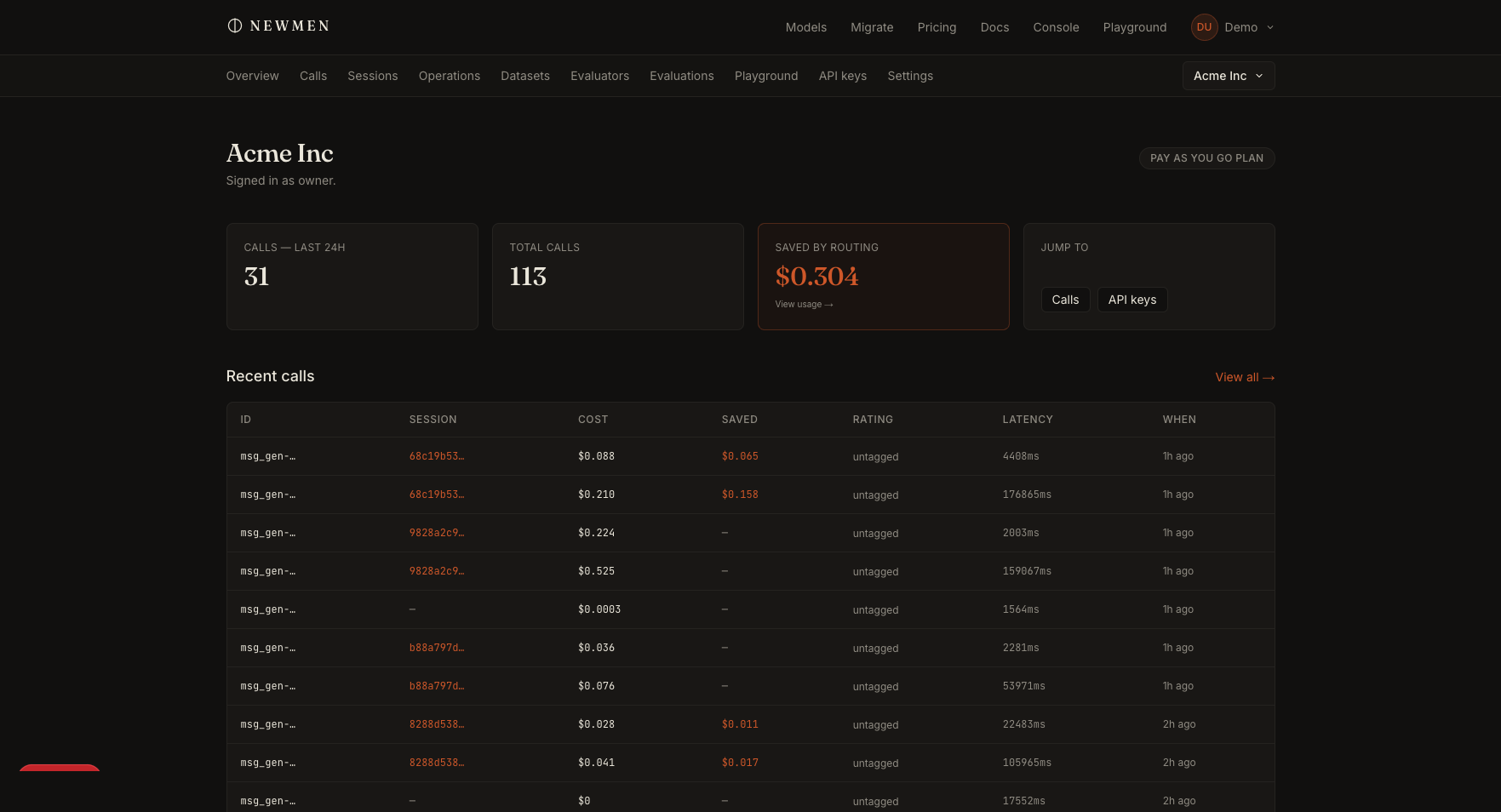Open the Demo account dropdown

(1249, 27)
